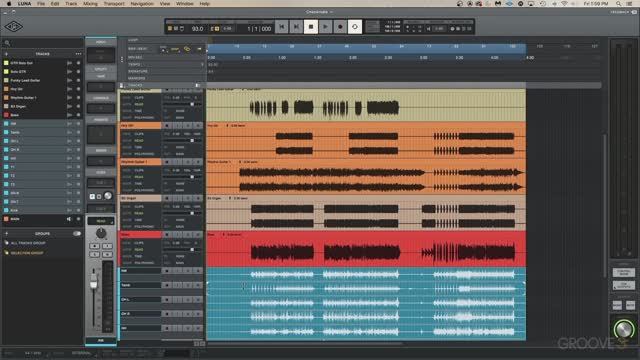Expand the TEMPO ruler row arrow

(x=202, y=64)
